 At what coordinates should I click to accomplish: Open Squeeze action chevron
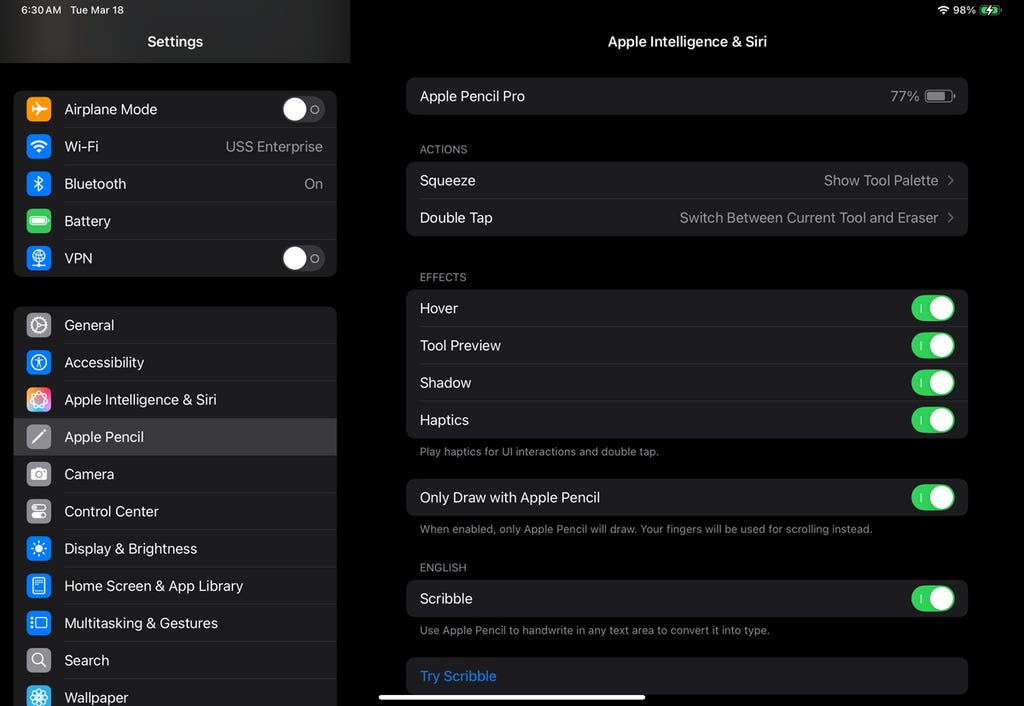(950, 180)
